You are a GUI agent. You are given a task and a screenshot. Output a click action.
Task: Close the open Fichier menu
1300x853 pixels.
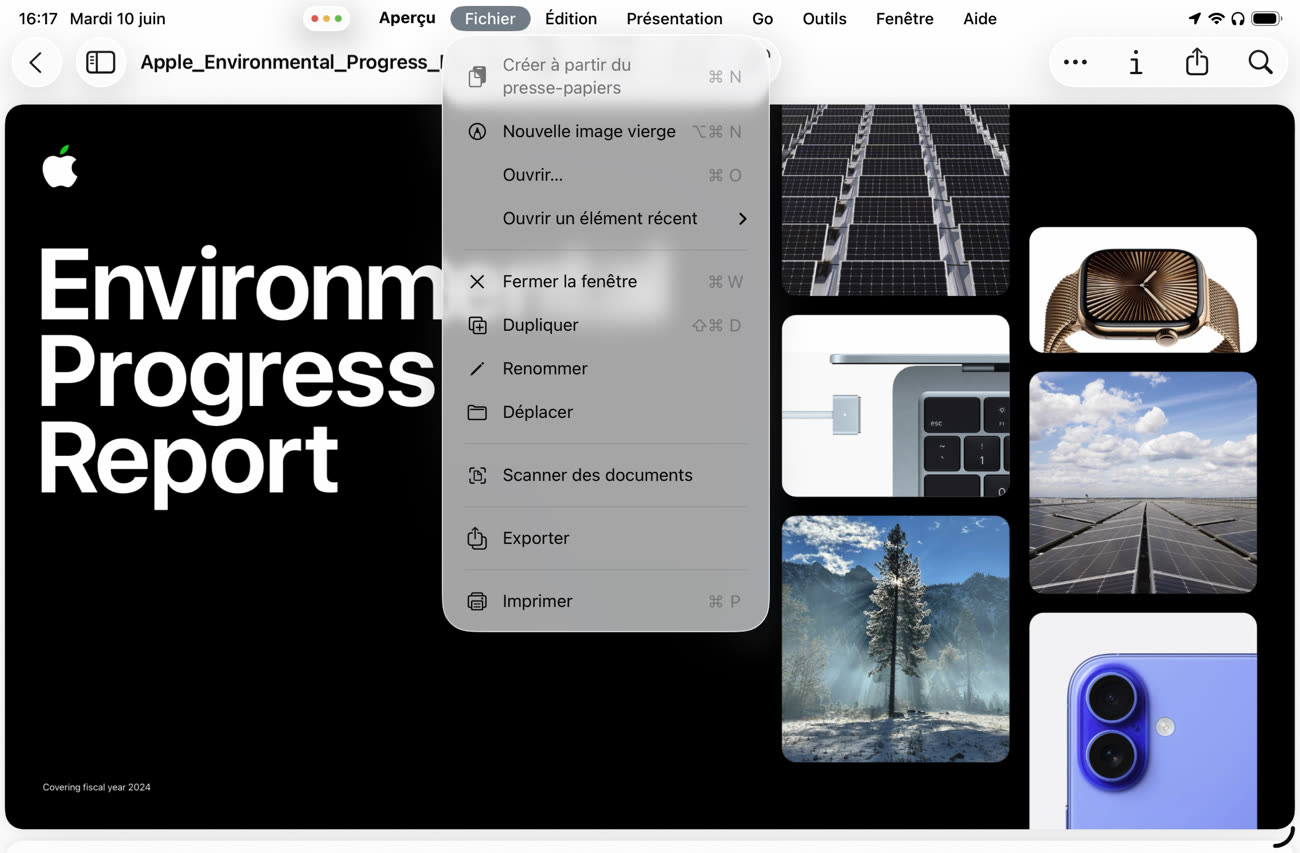[490, 18]
